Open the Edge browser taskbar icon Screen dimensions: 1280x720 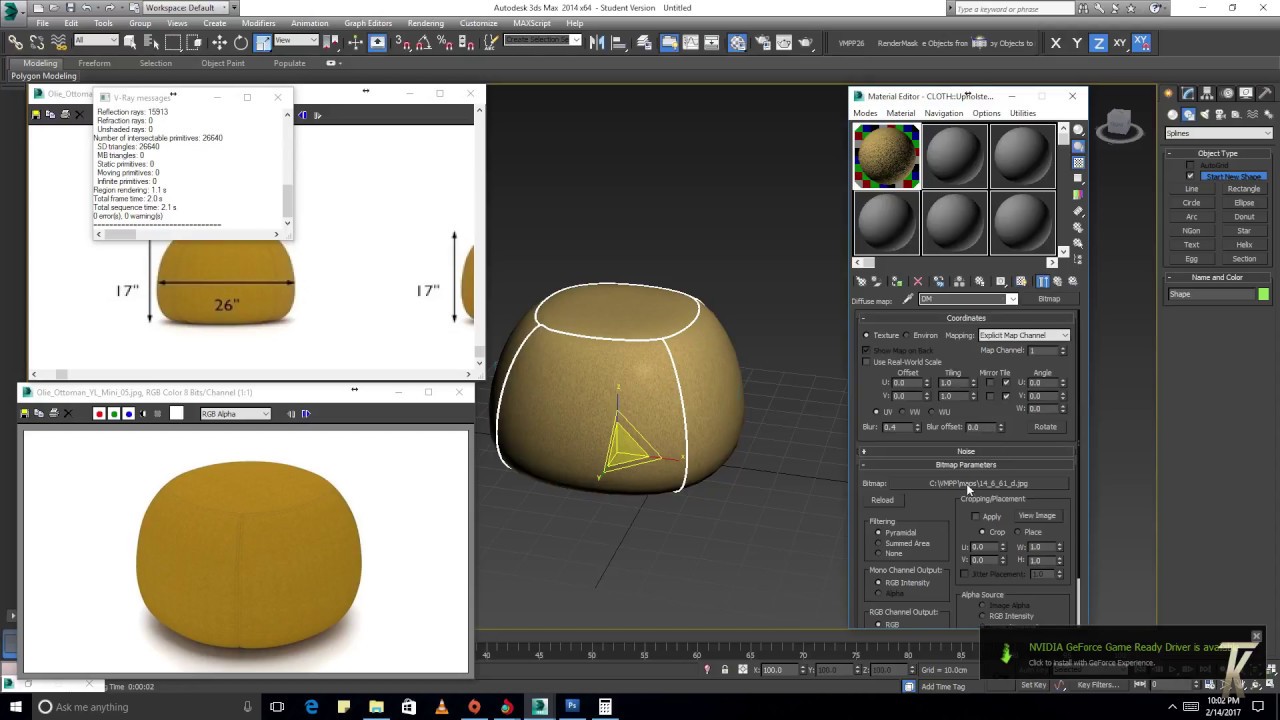pos(311,707)
